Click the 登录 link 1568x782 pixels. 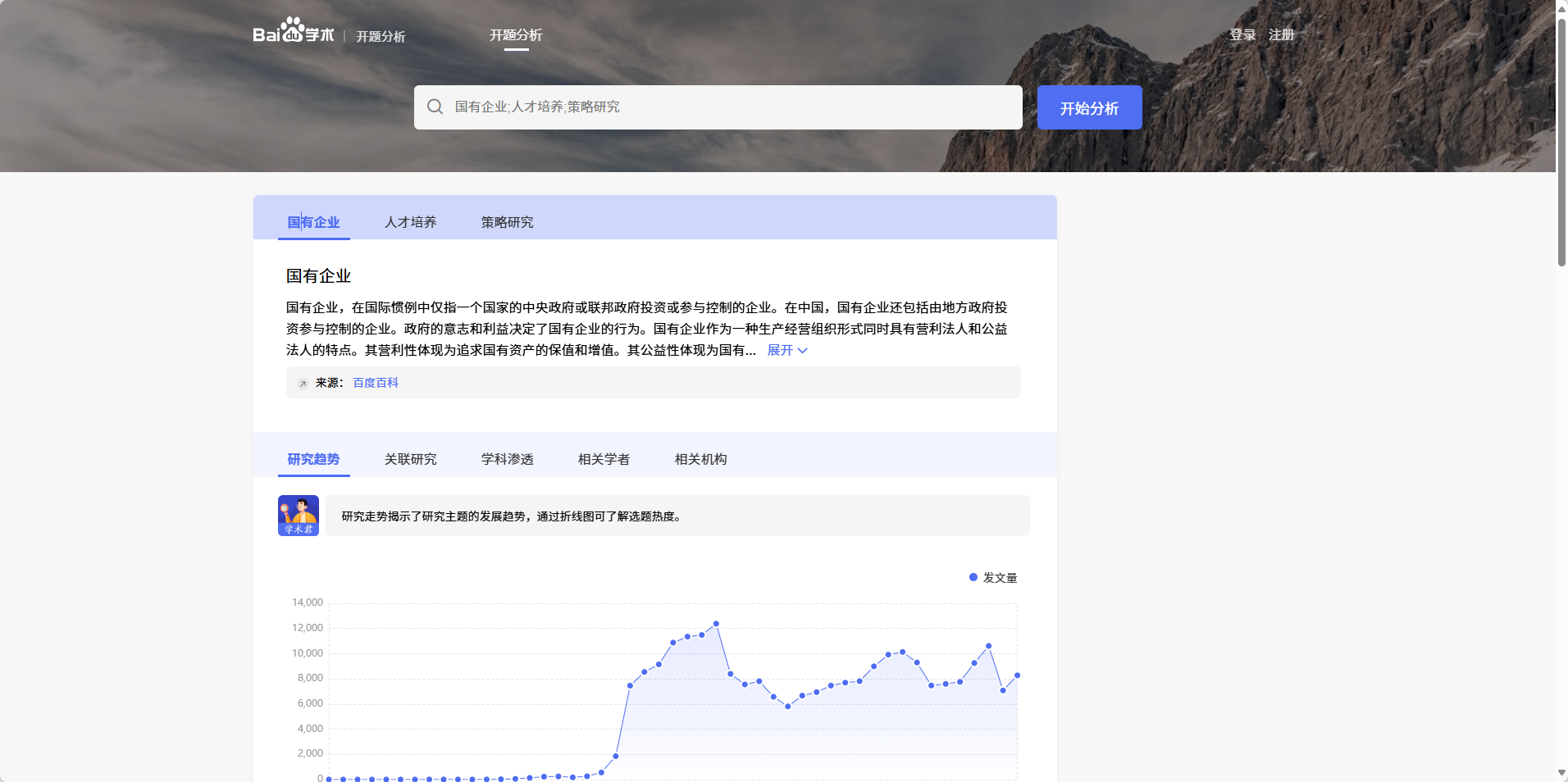click(x=1242, y=34)
